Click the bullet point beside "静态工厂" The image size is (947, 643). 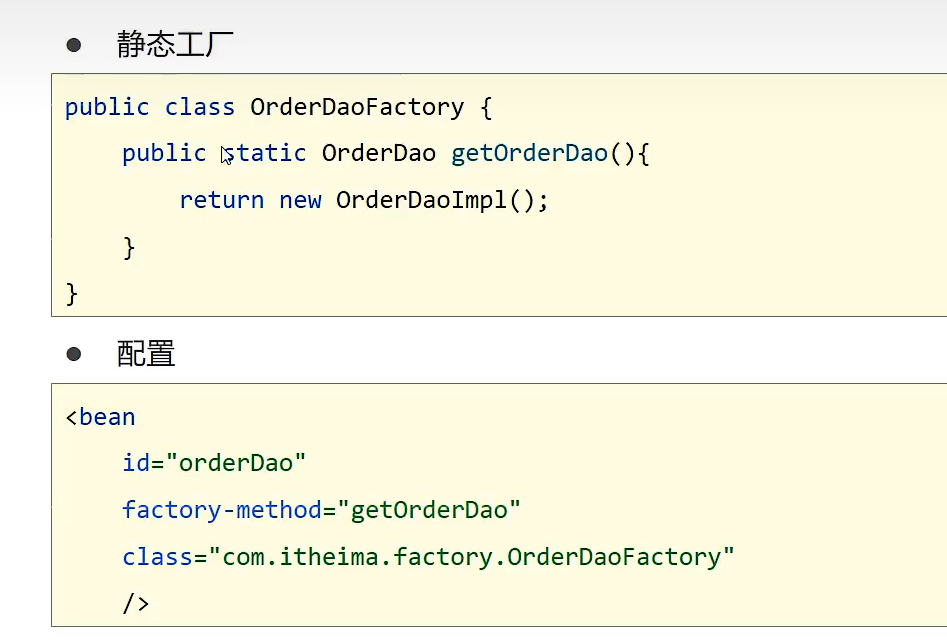coord(73,45)
